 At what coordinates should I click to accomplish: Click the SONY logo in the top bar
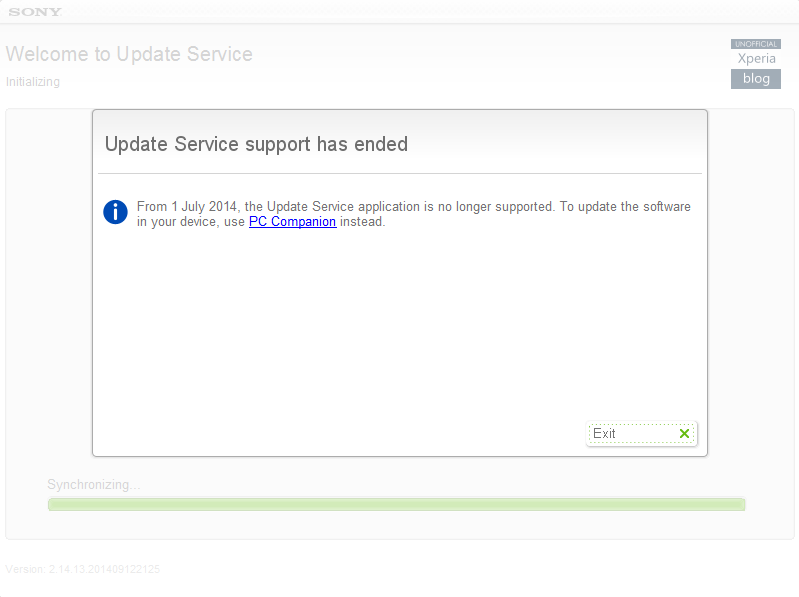point(35,12)
